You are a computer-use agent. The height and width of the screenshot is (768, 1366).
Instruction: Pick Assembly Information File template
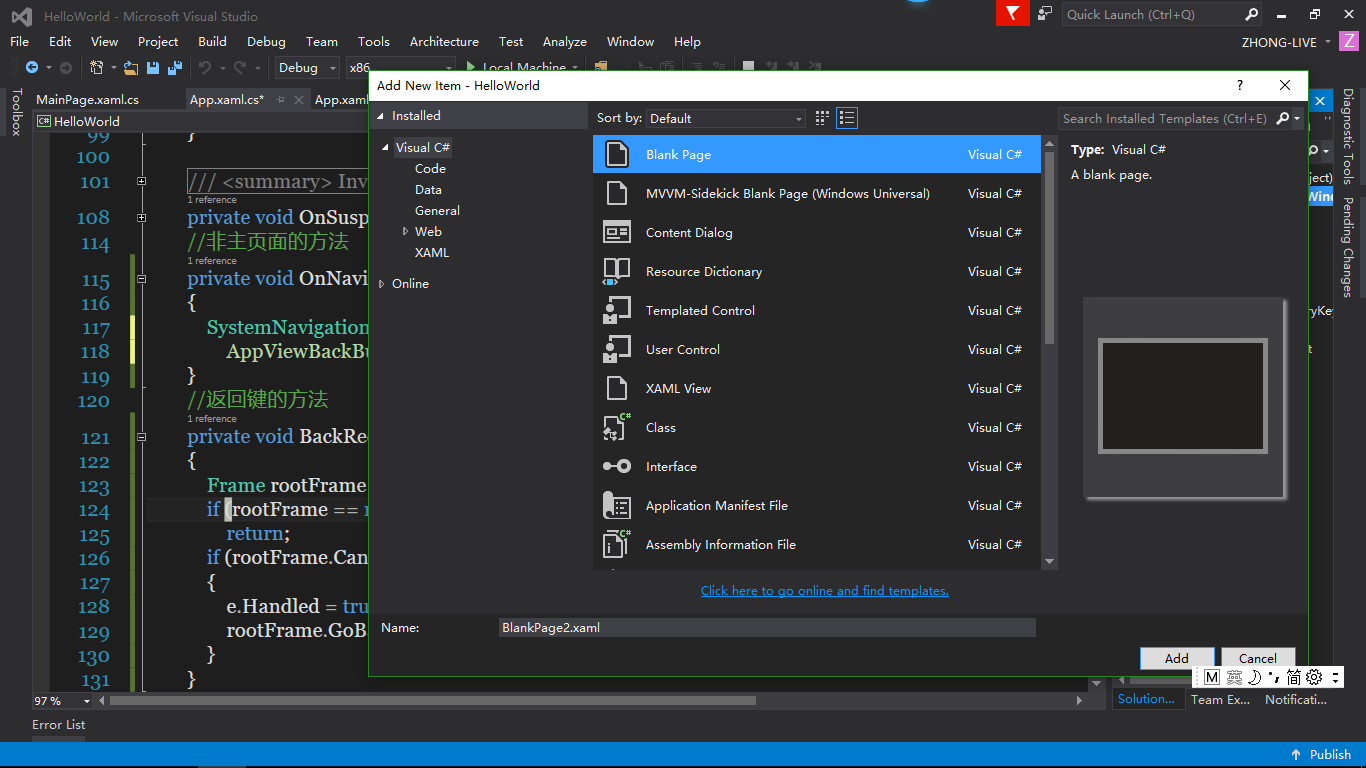point(817,544)
